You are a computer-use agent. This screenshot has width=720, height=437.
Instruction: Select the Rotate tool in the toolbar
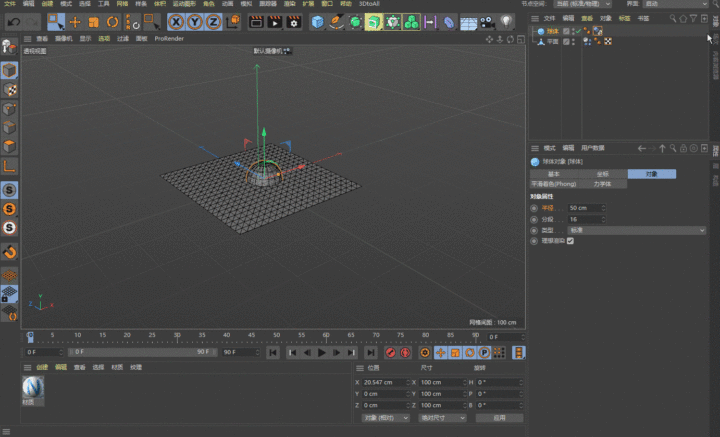tap(112, 21)
